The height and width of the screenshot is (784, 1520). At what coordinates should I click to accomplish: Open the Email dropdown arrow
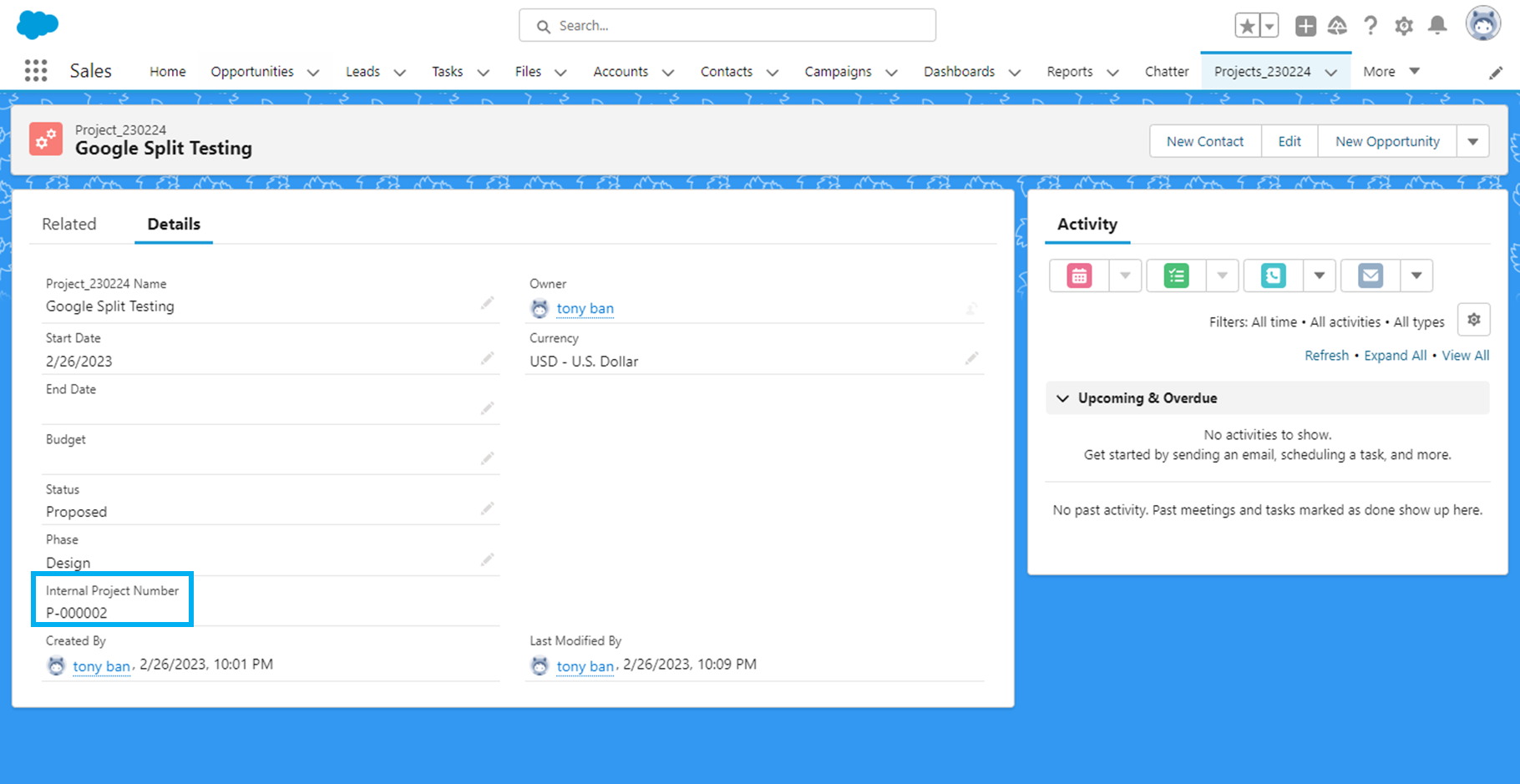(x=1416, y=276)
